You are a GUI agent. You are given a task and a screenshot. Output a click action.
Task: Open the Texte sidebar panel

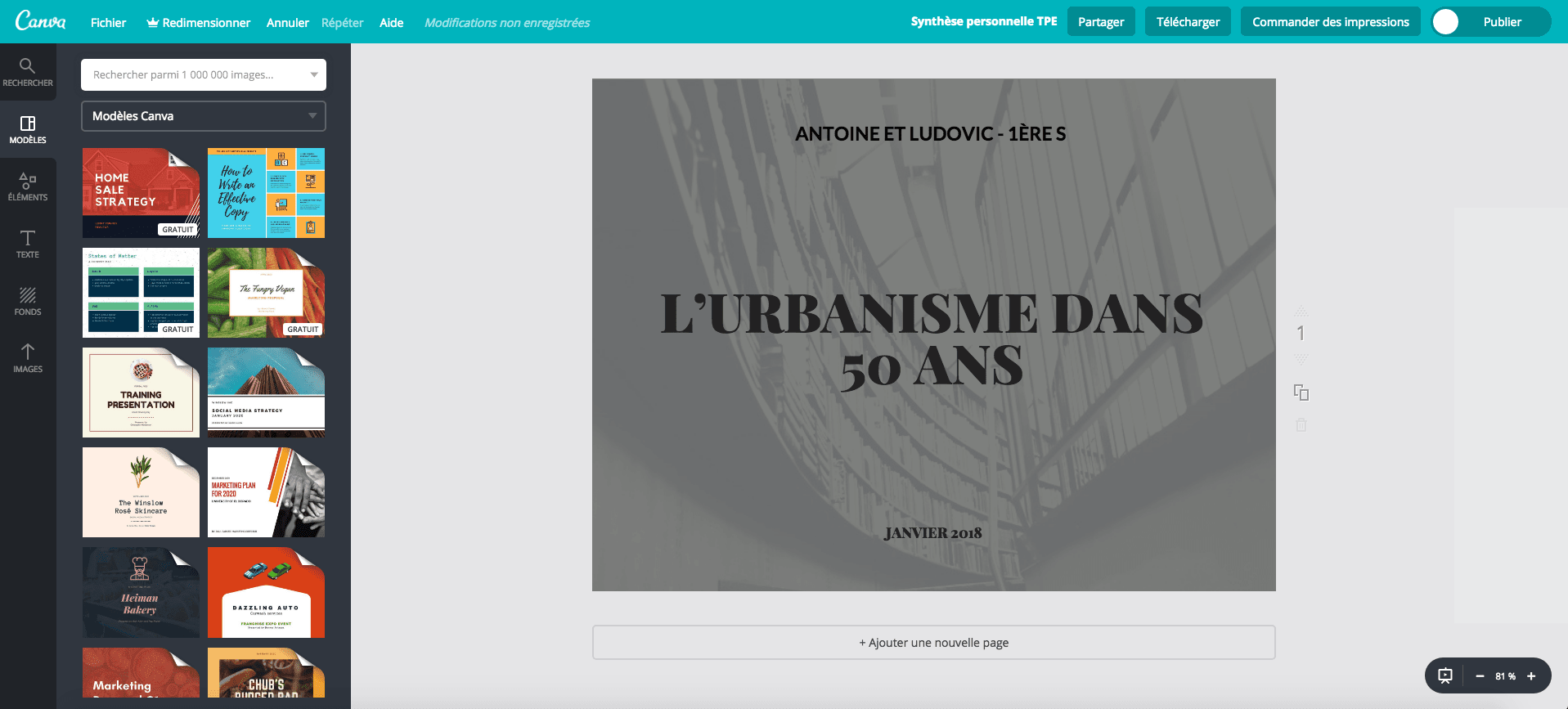click(28, 245)
